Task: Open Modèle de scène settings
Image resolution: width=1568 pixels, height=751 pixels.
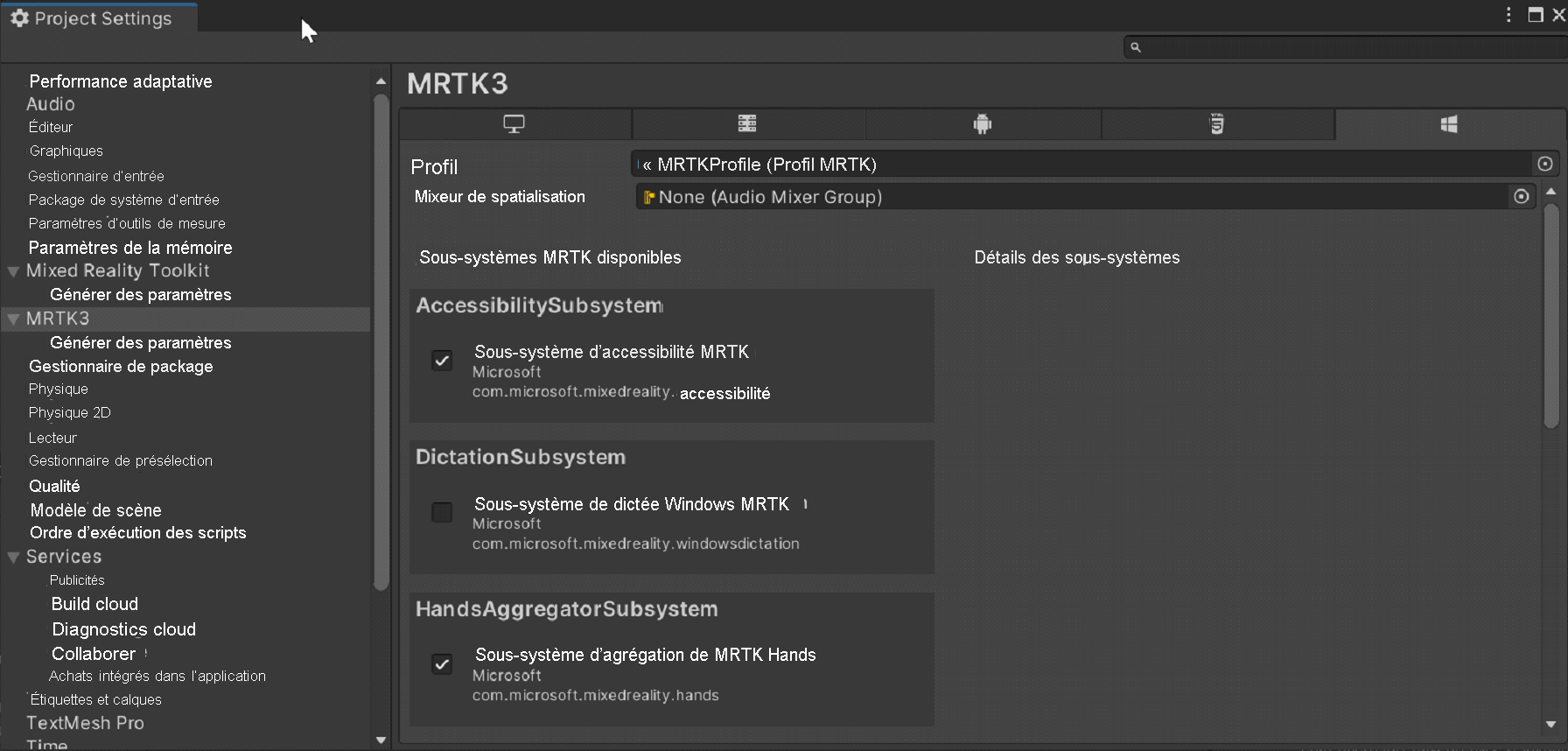Action: 96,510
